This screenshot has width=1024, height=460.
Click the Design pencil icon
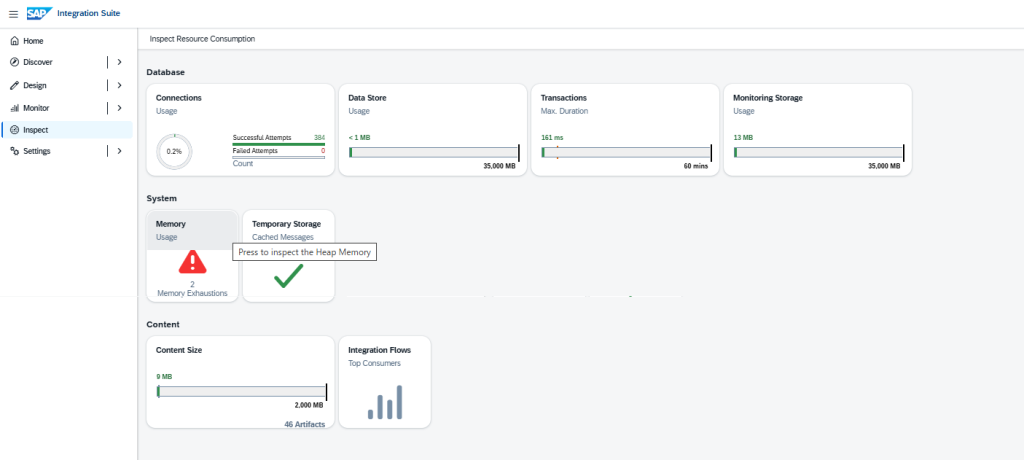[x=14, y=85]
